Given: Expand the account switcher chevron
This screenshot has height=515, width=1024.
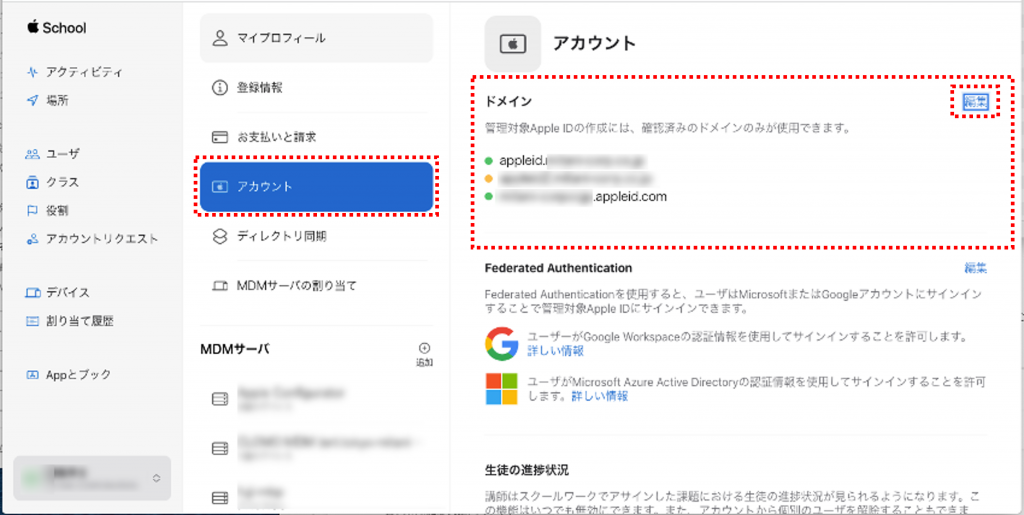Looking at the screenshot, I should point(155,478).
